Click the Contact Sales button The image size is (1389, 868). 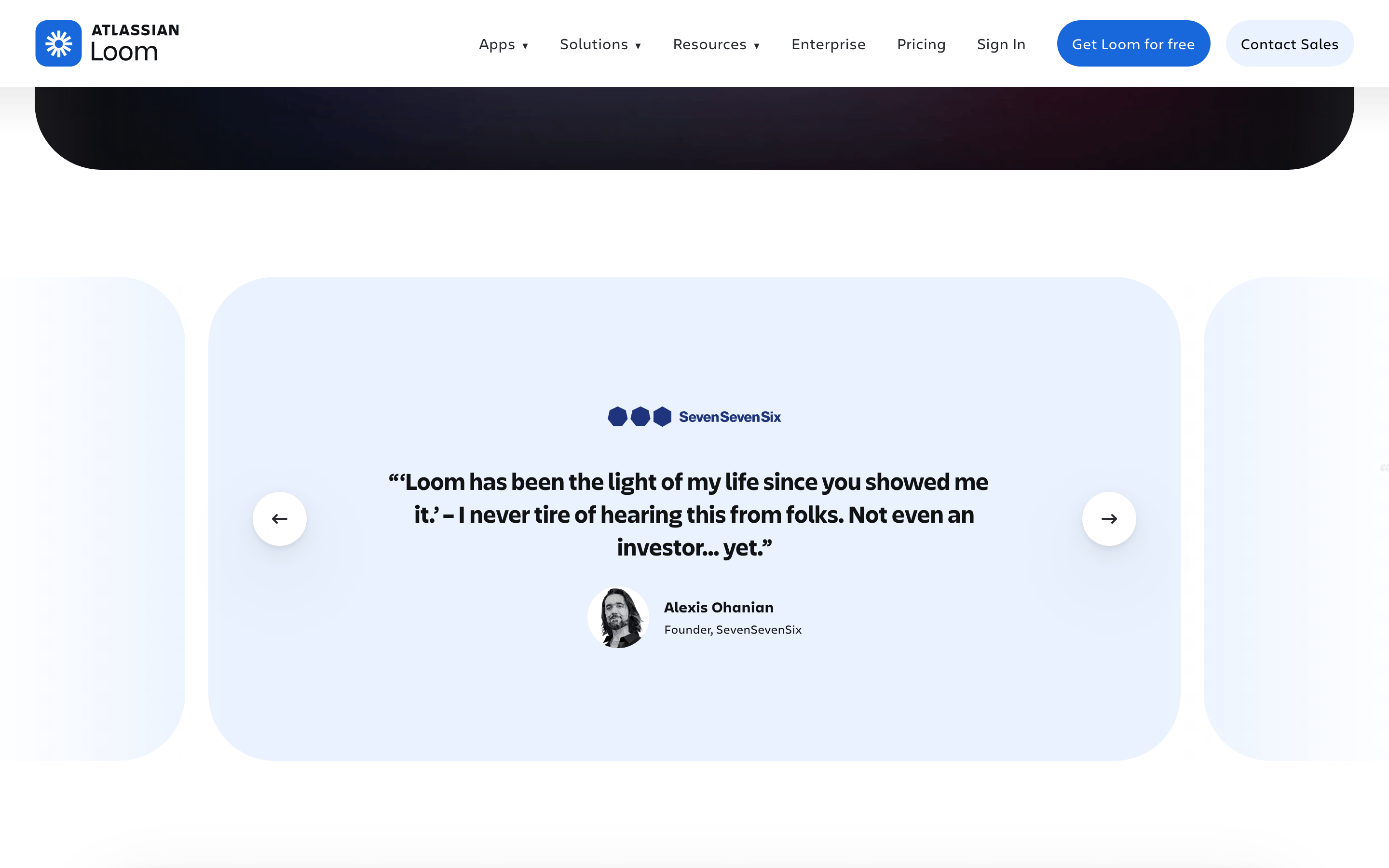click(1290, 43)
